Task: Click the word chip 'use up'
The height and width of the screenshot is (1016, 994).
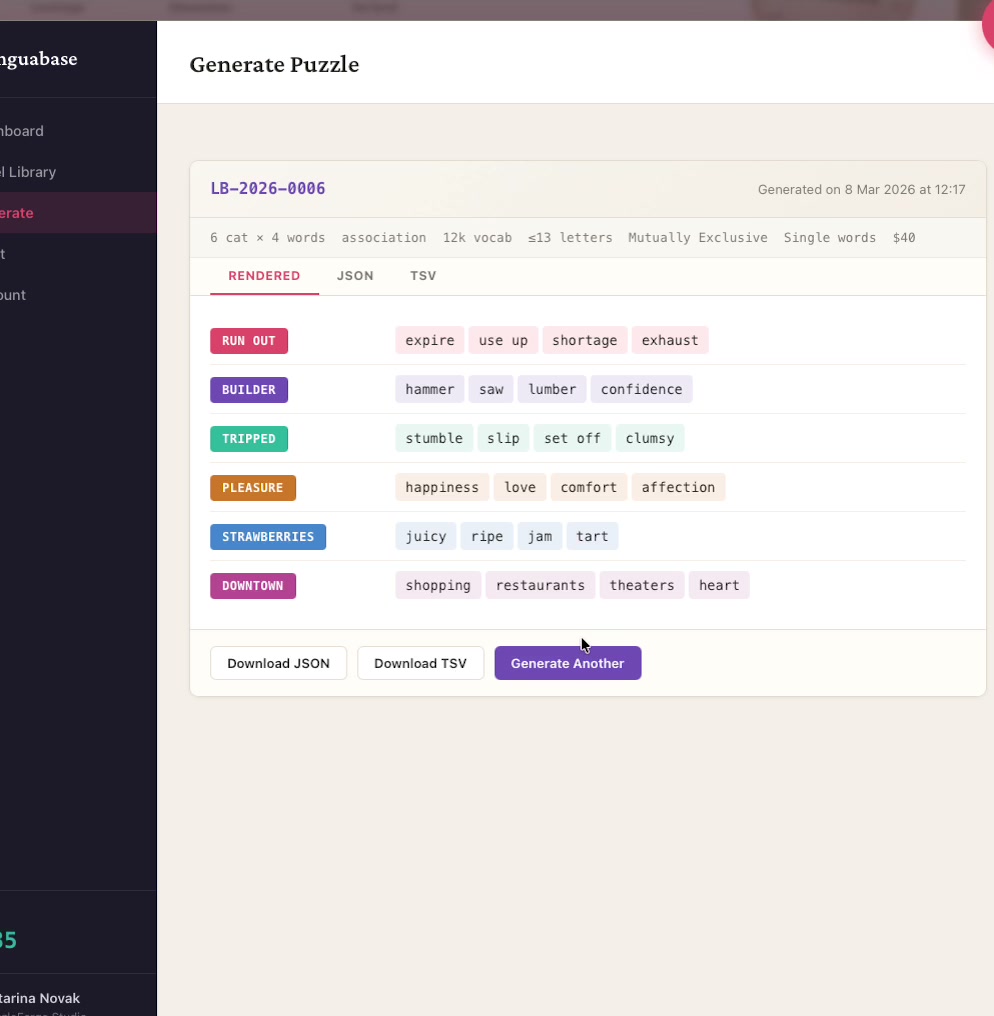Action: (x=503, y=340)
